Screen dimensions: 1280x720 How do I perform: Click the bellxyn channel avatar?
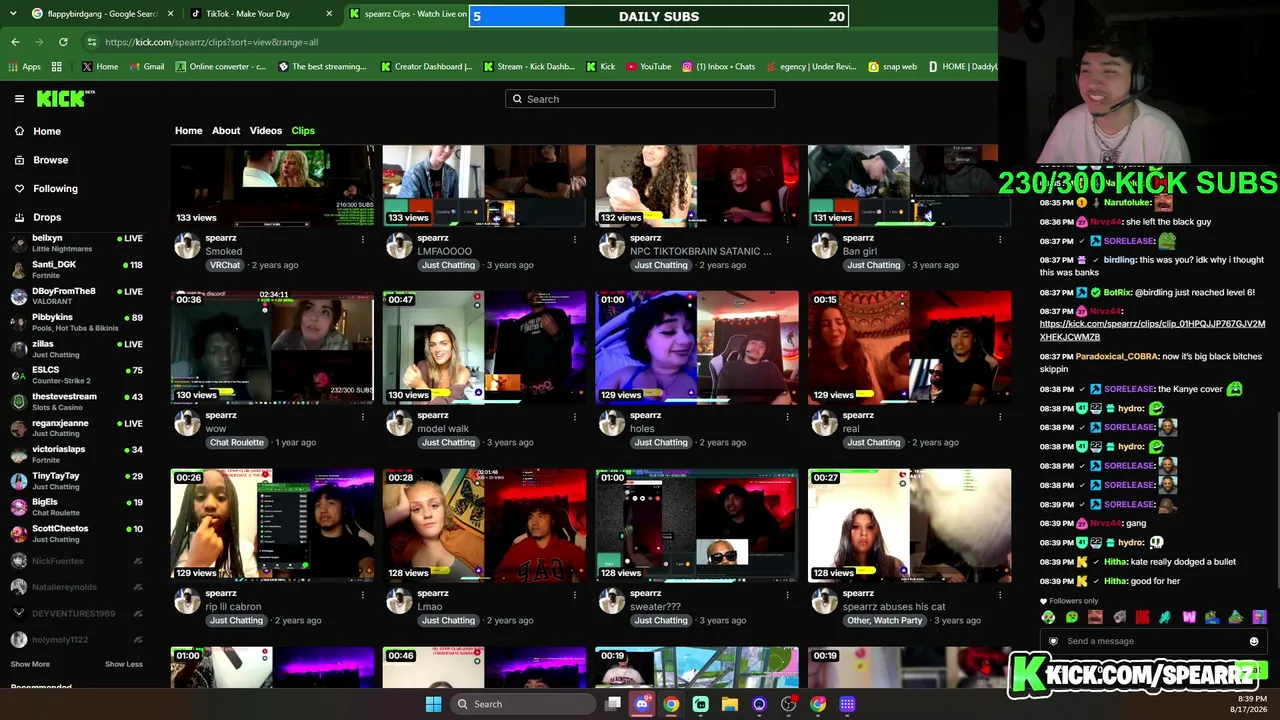coord(19,243)
